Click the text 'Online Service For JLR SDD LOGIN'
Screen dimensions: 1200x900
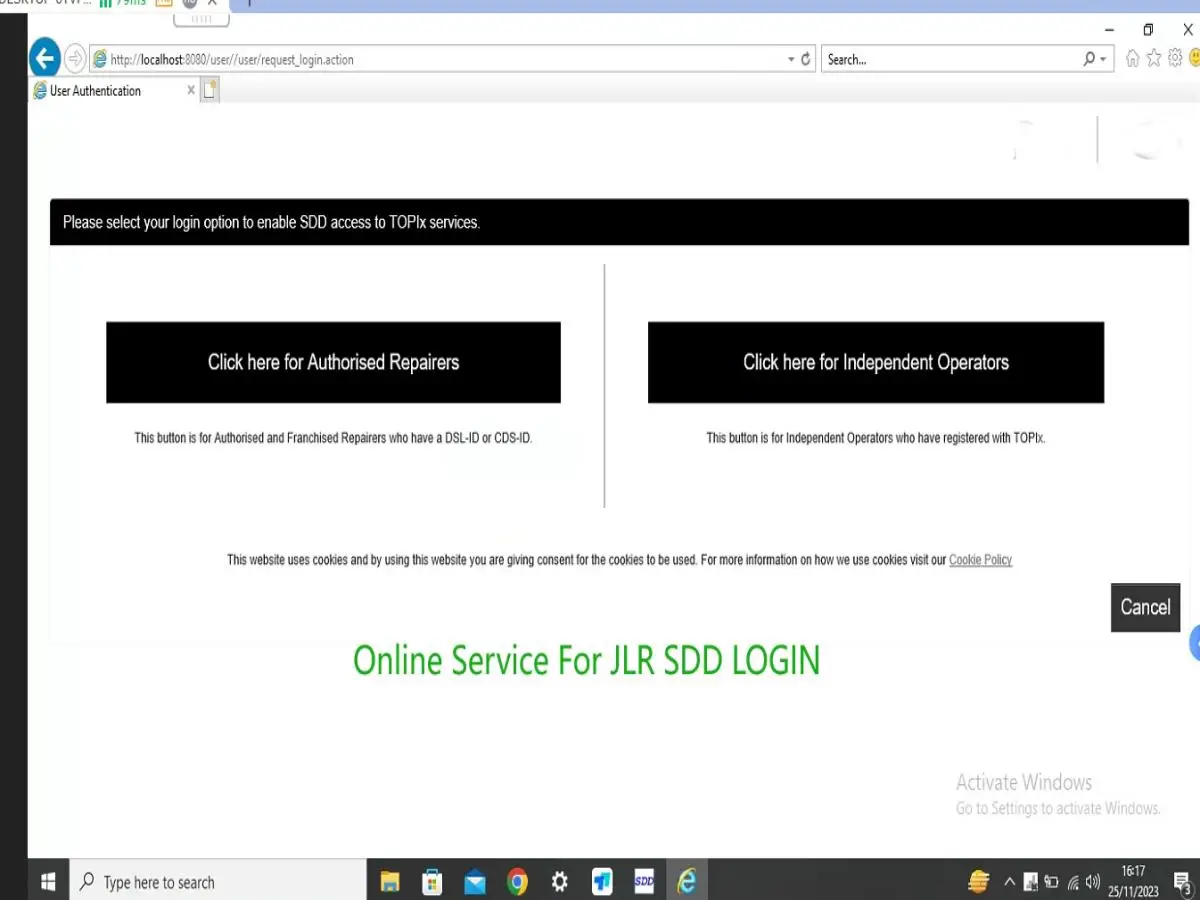coord(586,661)
